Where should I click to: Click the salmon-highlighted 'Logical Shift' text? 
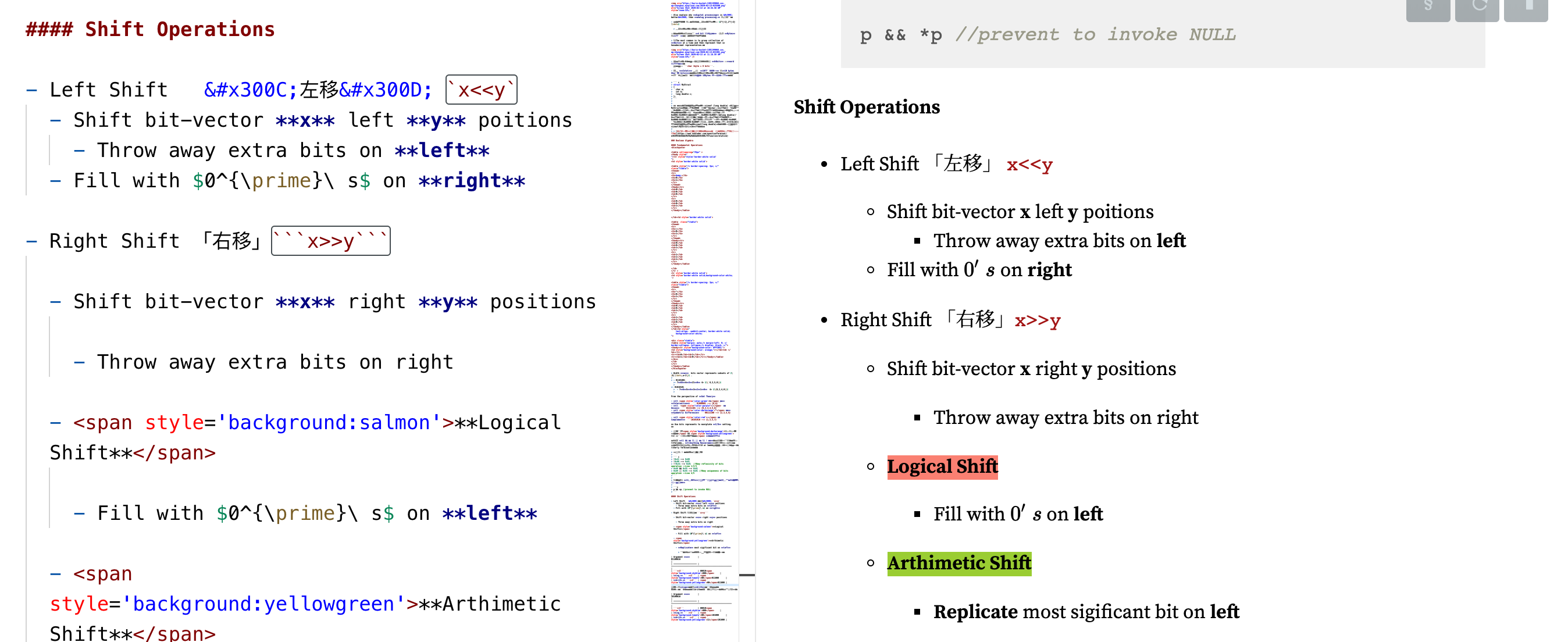pyautogui.click(x=942, y=466)
